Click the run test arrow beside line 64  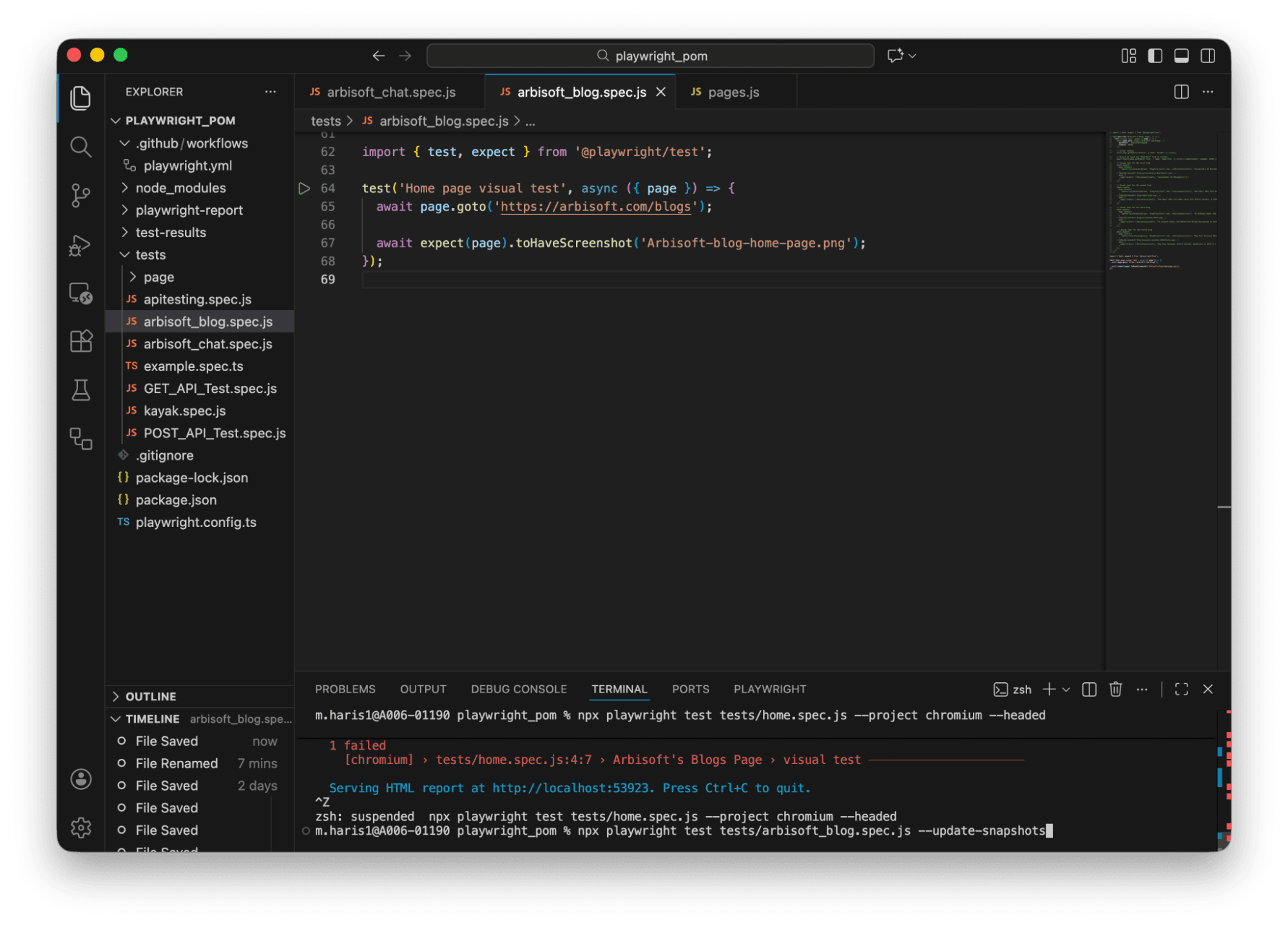304,188
